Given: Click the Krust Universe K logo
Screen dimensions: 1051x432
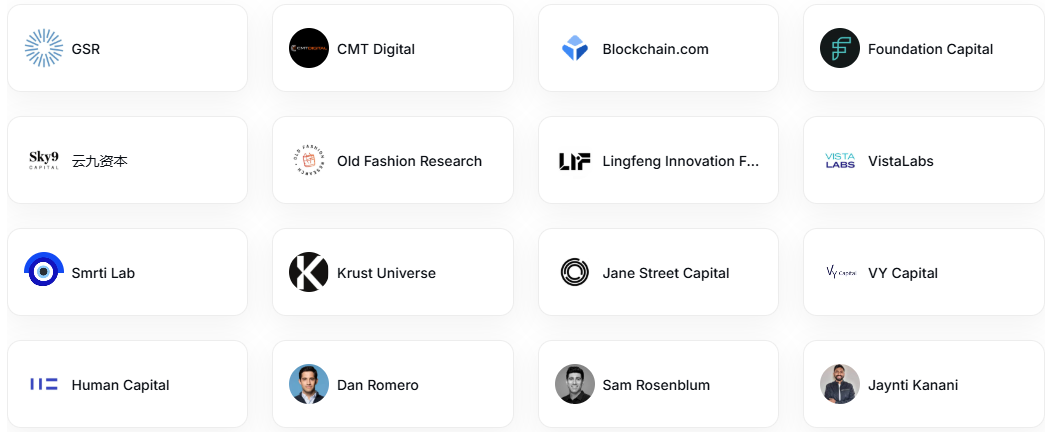Looking at the screenshot, I should [x=309, y=272].
